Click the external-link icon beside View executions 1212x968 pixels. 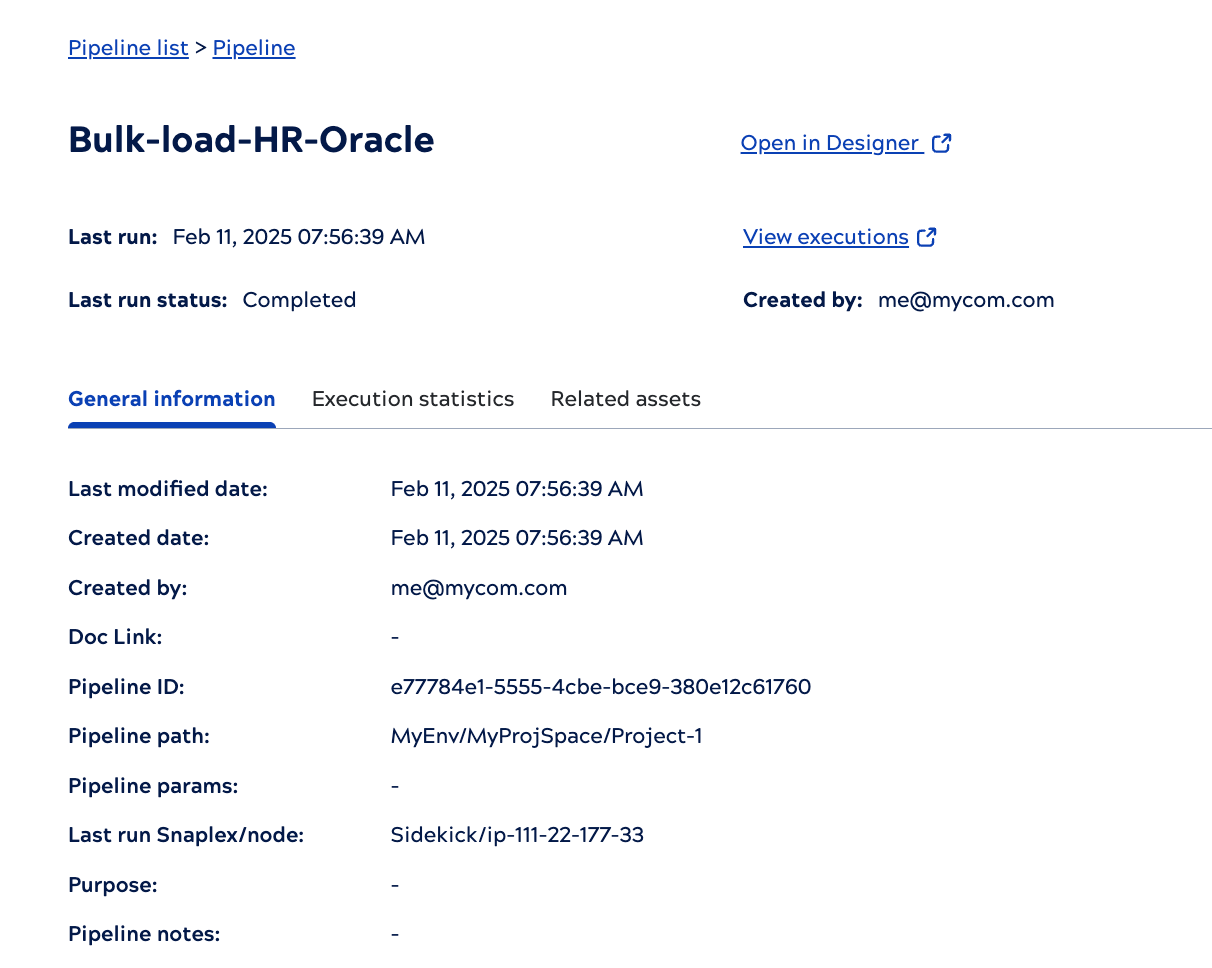coord(927,237)
